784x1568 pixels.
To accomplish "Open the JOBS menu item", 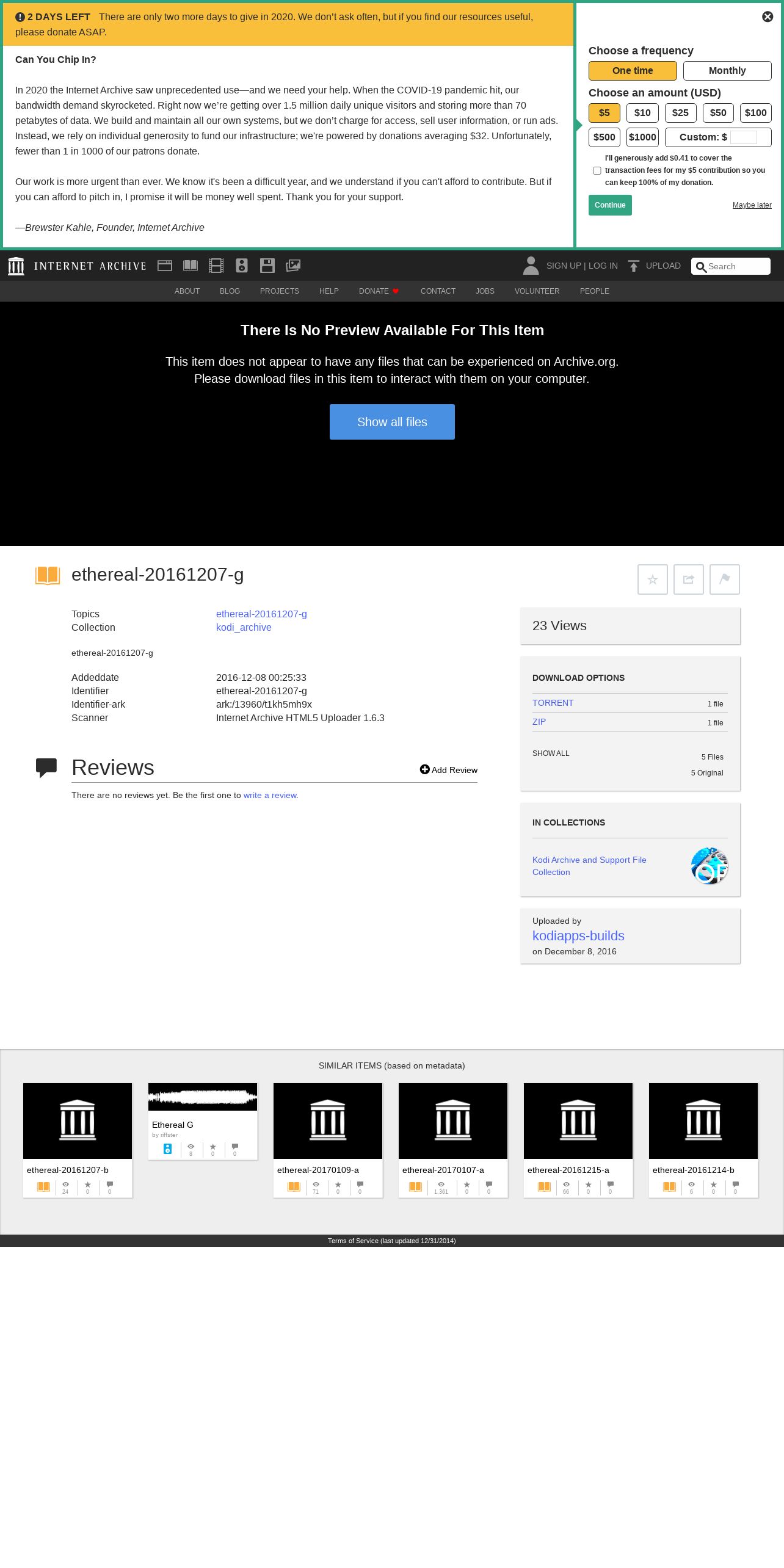I will pos(485,291).
